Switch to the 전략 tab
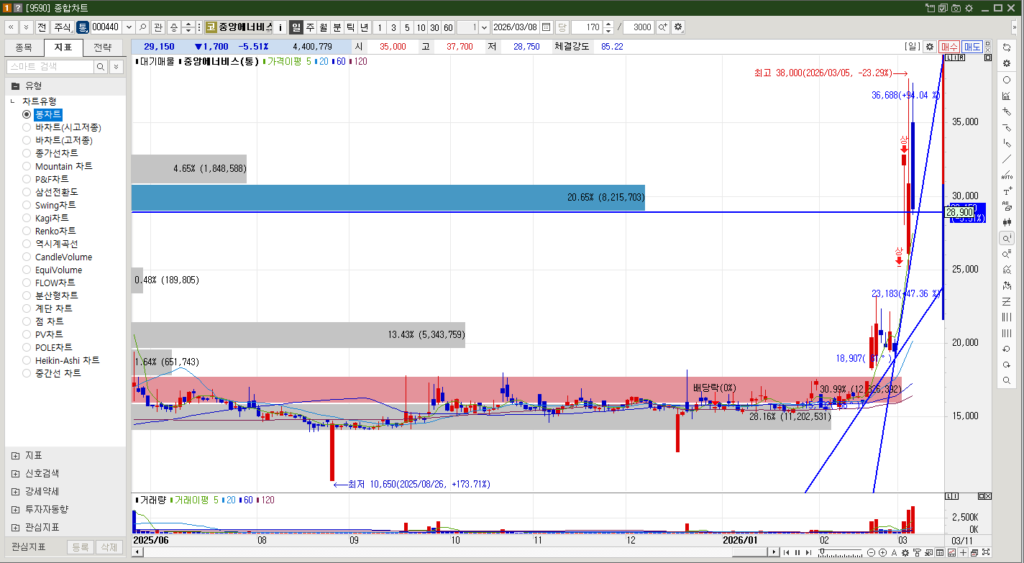Viewport: 1024px width, 563px height. point(103,47)
